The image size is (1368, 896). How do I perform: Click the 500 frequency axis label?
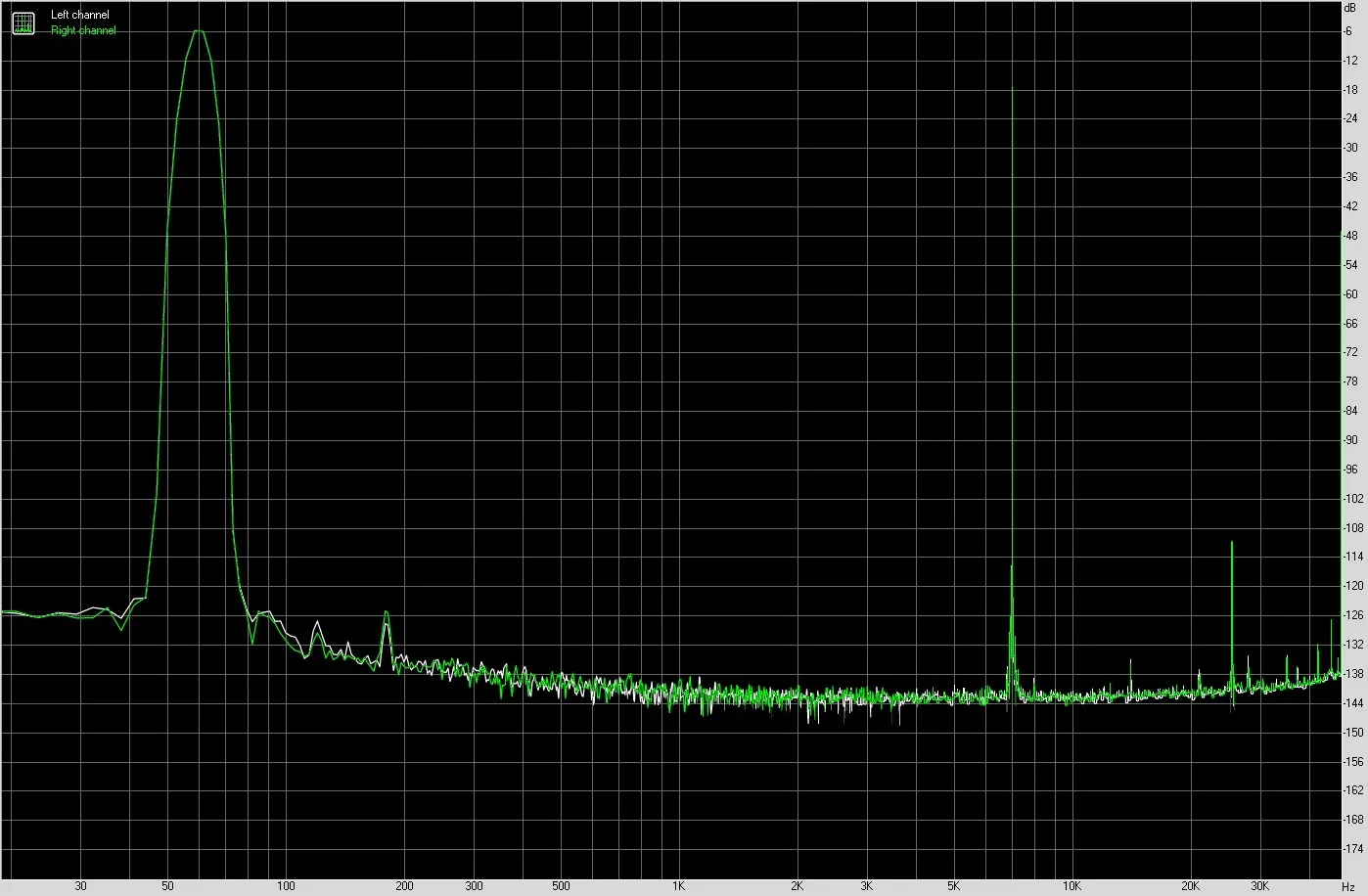point(561,887)
